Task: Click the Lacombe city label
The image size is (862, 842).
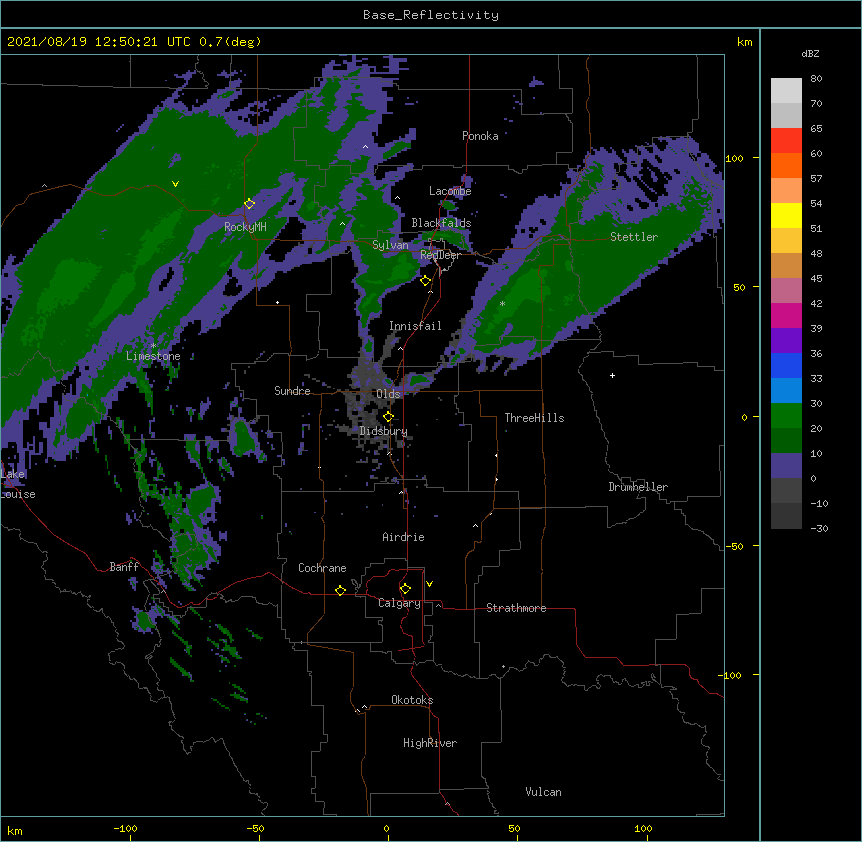Action: click(x=450, y=191)
